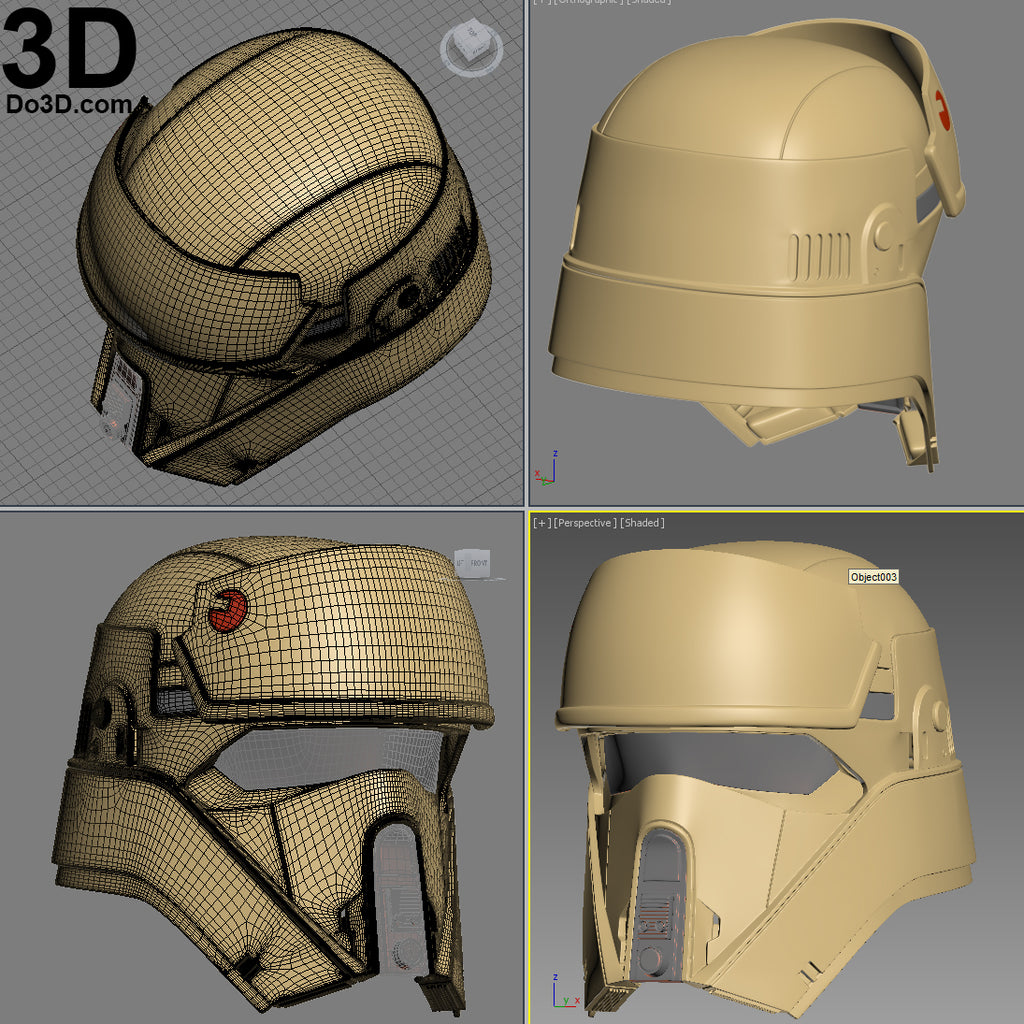Open the [Perspective] viewport view menu
The image size is (1024, 1024).
pyautogui.click(x=584, y=522)
